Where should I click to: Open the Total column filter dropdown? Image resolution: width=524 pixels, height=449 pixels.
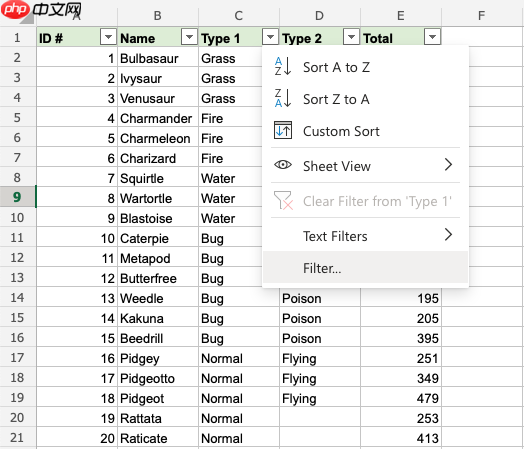tap(432, 37)
